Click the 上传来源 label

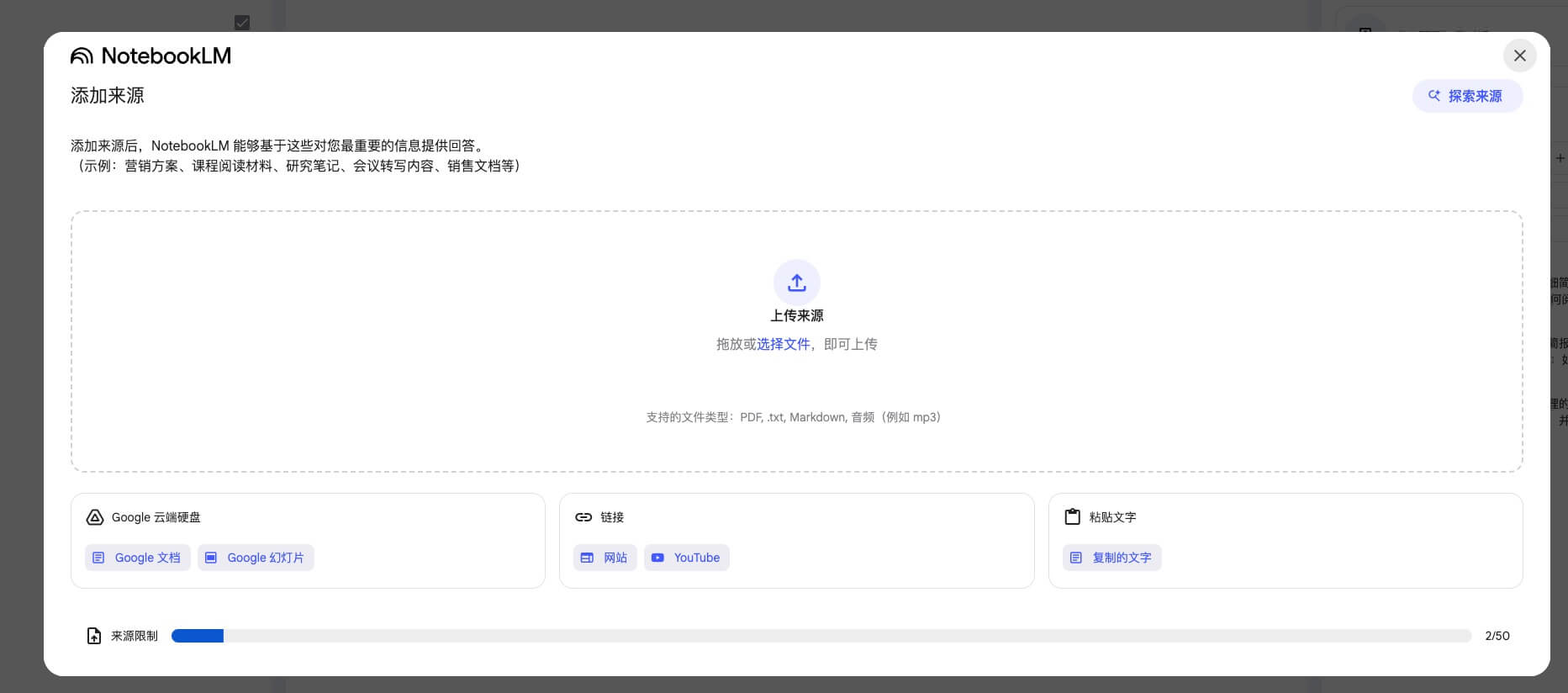(797, 315)
